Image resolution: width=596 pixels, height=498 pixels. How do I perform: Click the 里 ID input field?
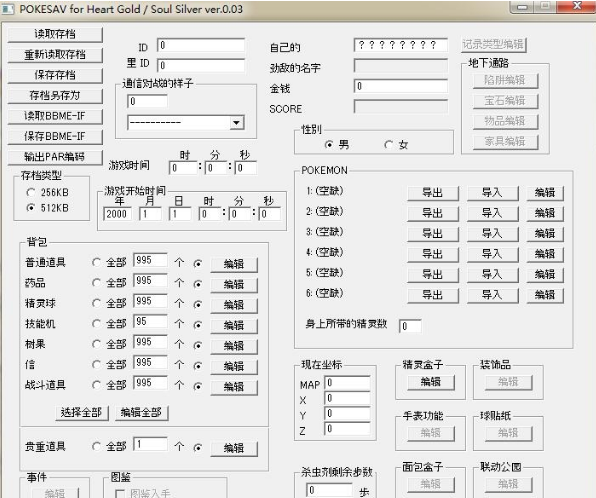click(201, 65)
